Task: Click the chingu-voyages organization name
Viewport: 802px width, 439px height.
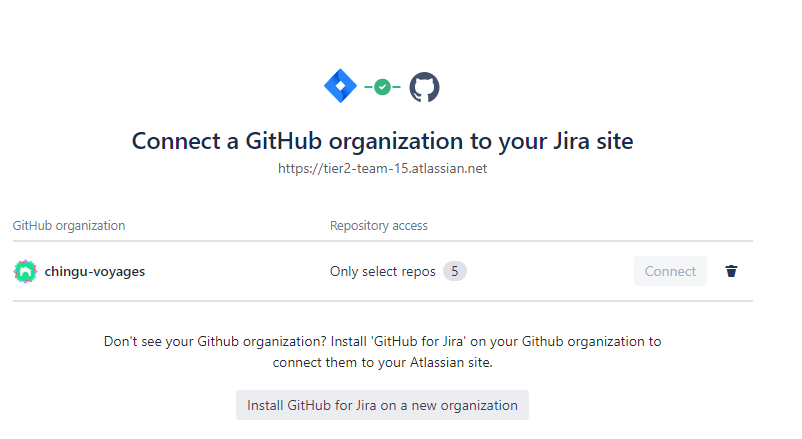Action: 95,271
